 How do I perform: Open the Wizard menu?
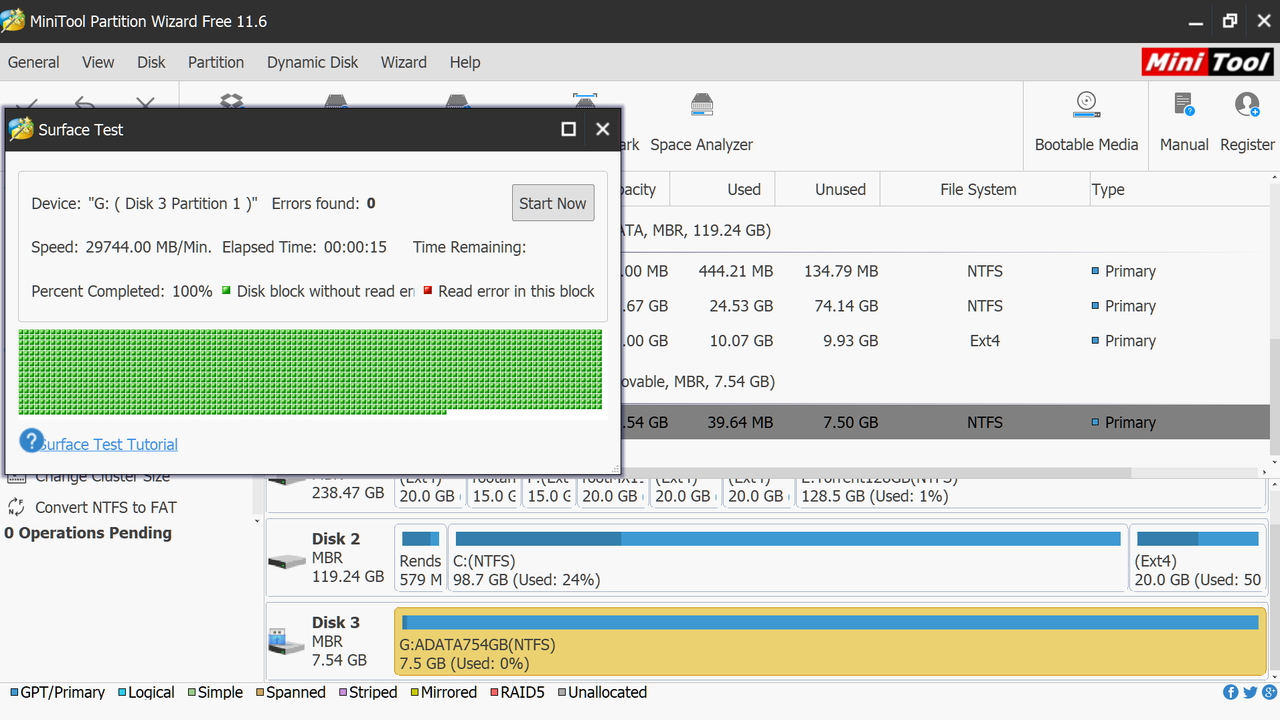point(404,62)
